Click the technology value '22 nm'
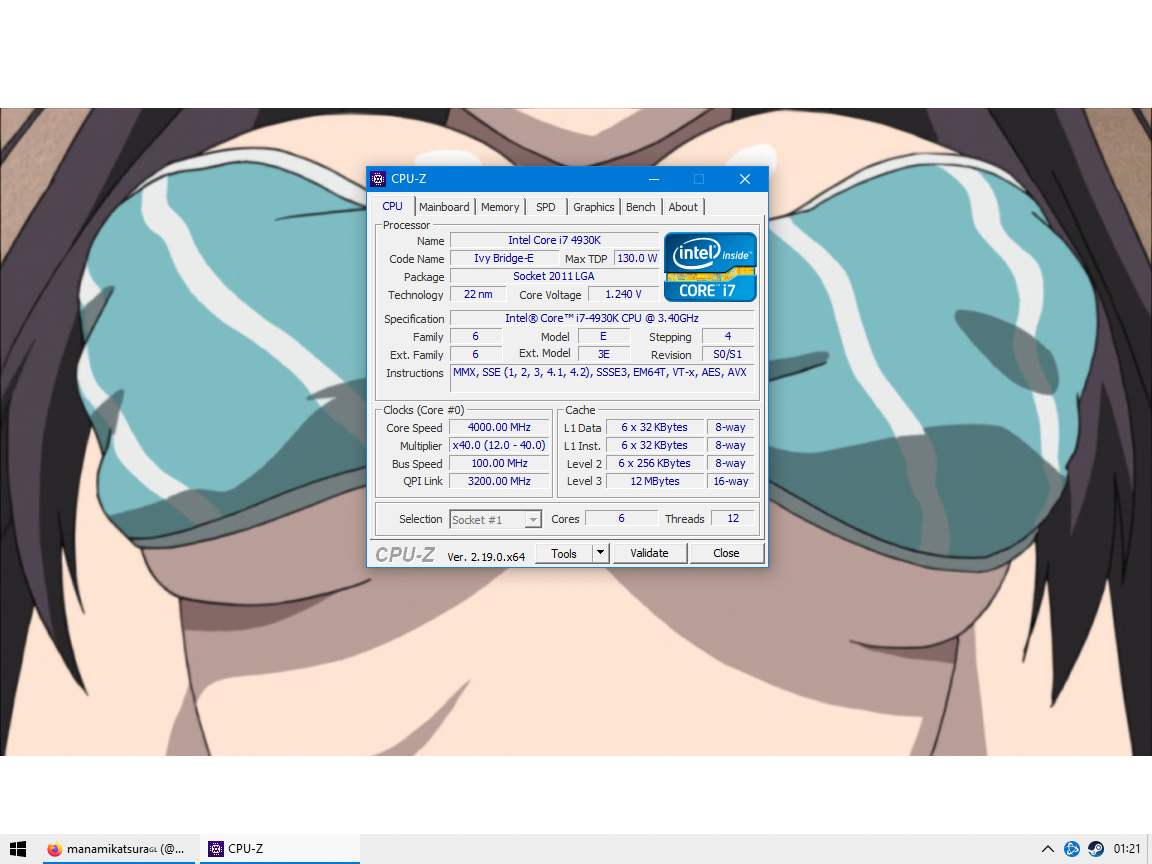Viewport: 1152px width, 864px height. tap(478, 294)
